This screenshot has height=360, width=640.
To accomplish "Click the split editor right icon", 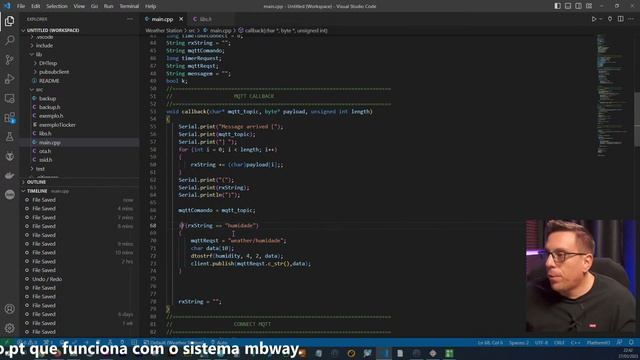I will click(x=620, y=19).
